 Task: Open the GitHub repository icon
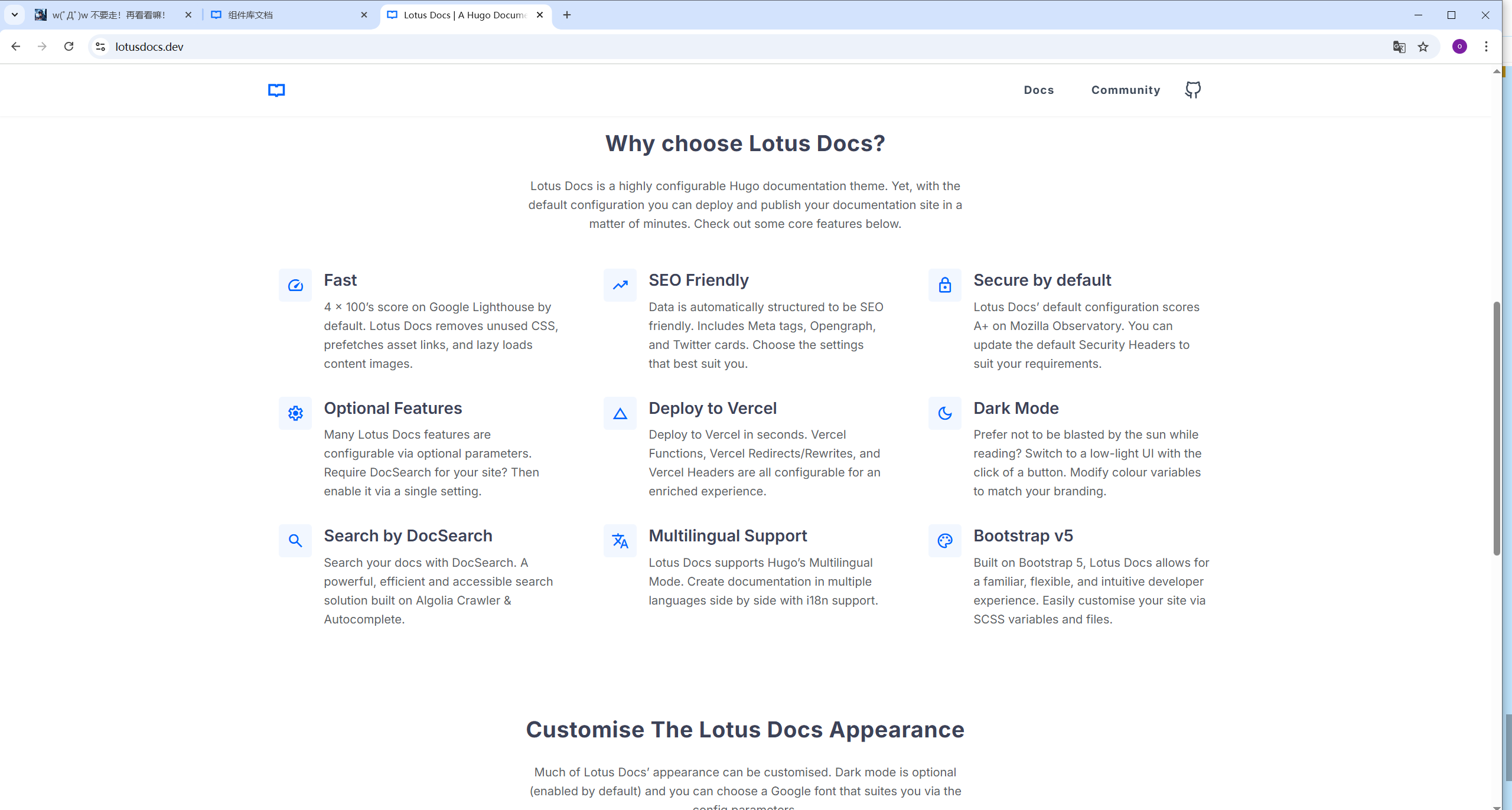[x=1192, y=90]
